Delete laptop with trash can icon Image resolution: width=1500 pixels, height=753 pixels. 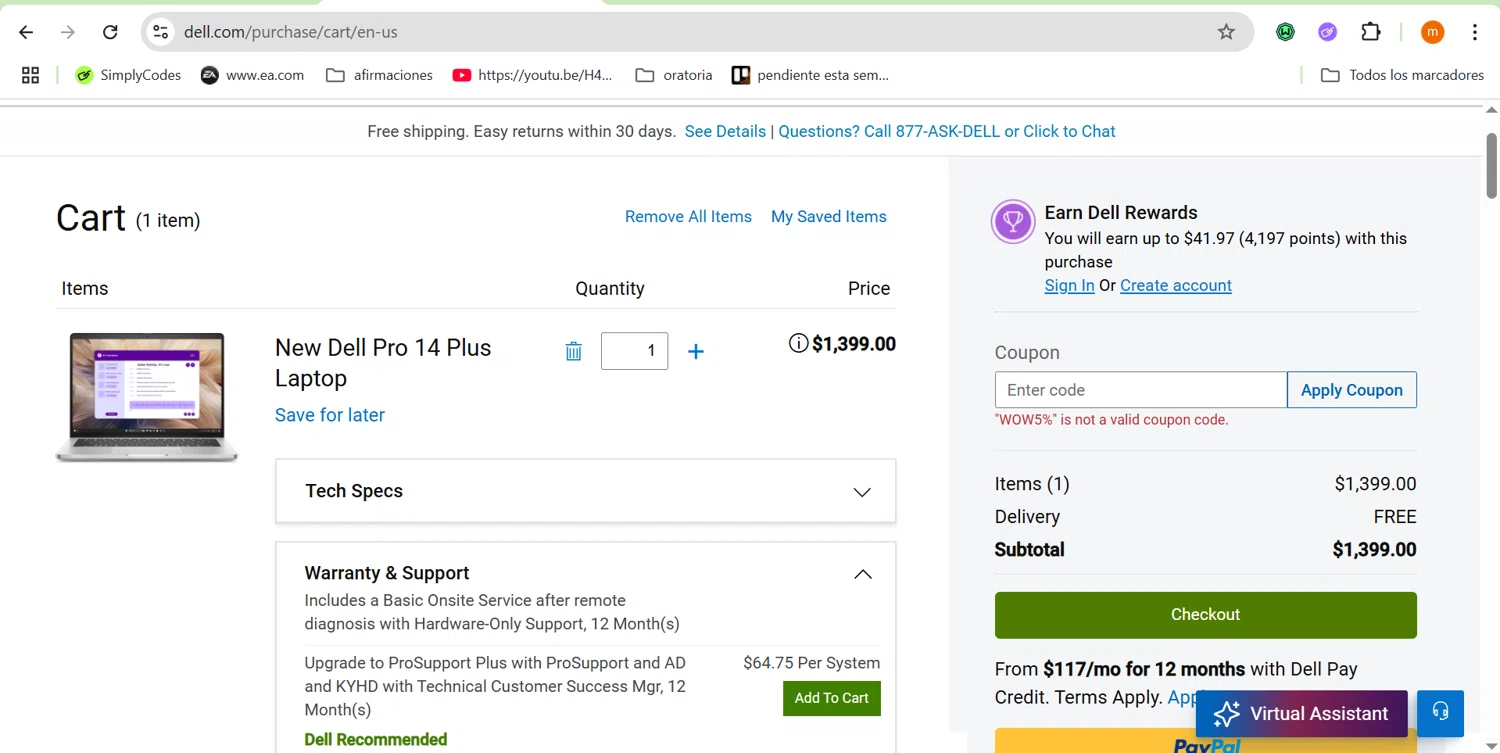pos(573,351)
